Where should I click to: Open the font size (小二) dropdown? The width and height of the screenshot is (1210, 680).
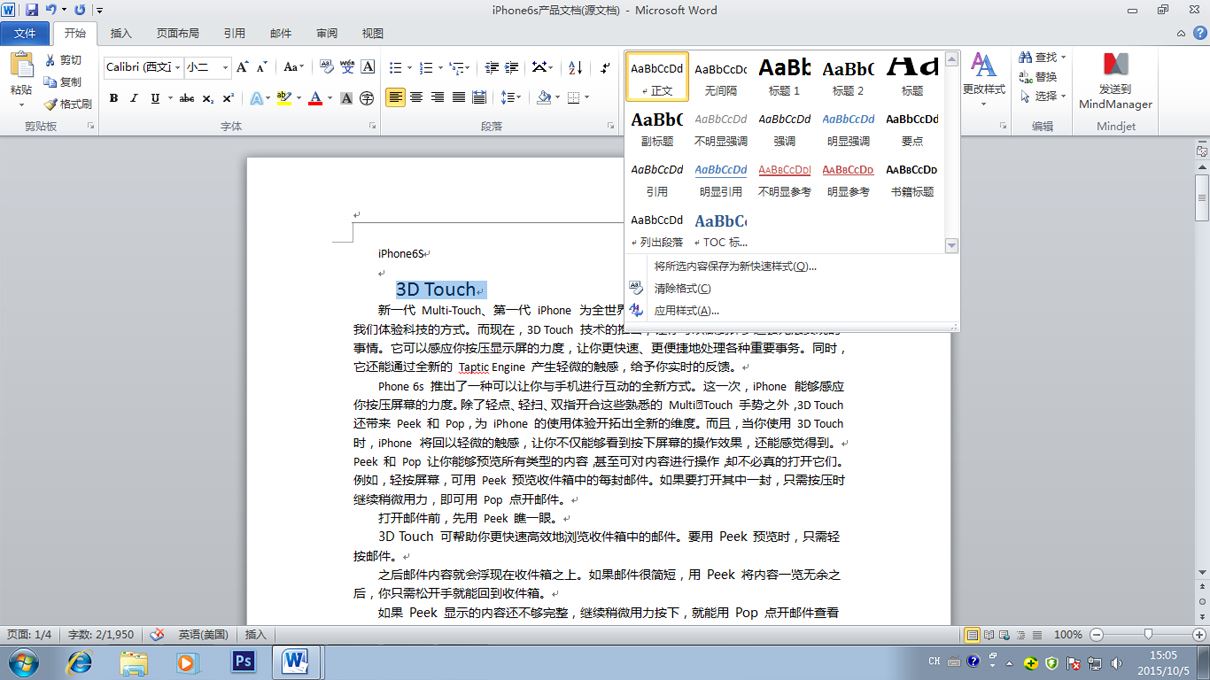[x=225, y=67]
